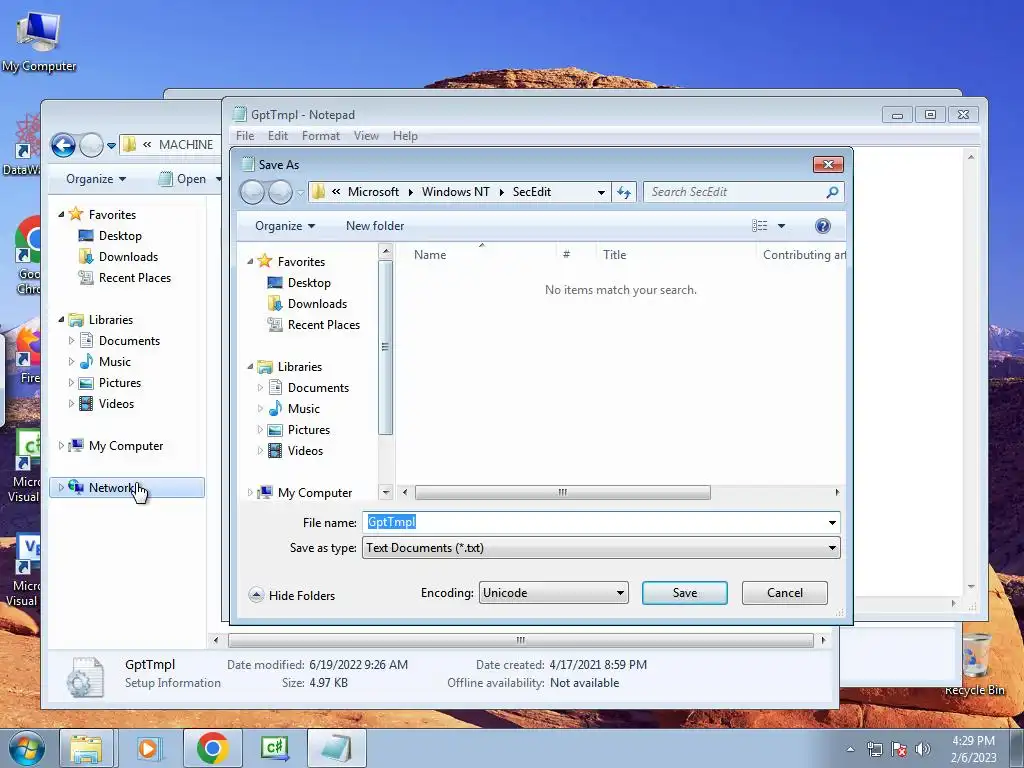Image resolution: width=1024 pixels, height=768 pixels.
Task: Open the address path dropdown arrow
Action: pos(601,192)
